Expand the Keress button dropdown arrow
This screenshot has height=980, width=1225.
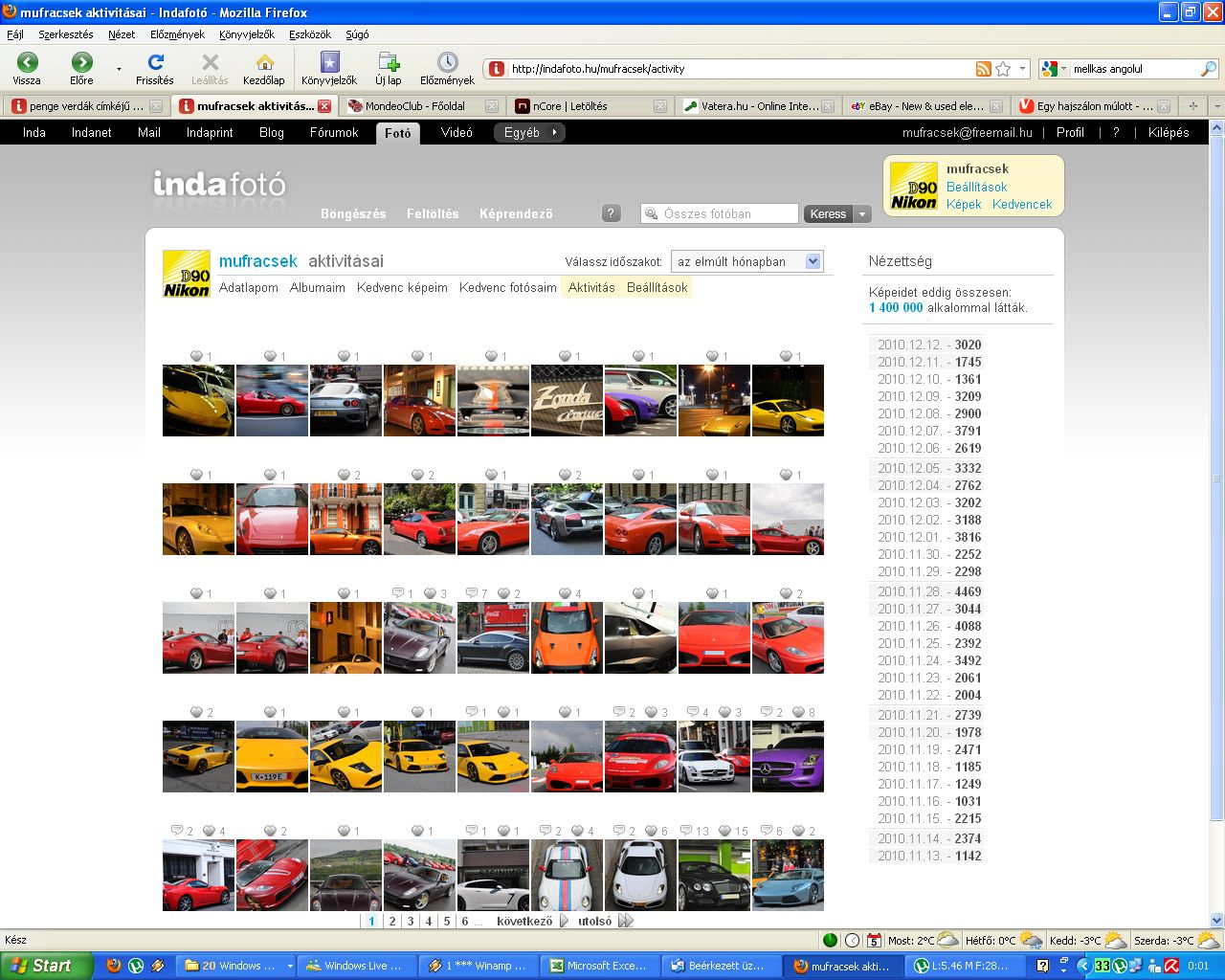862,213
